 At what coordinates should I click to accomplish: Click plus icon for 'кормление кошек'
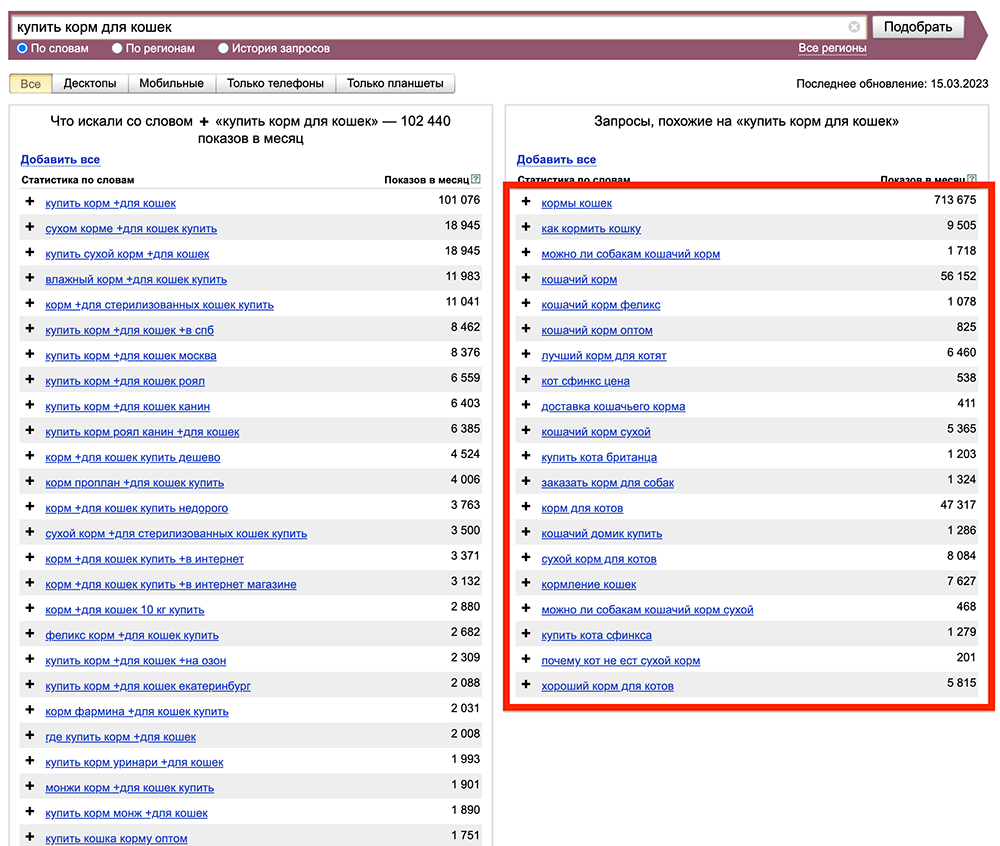click(x=526, y=583)
